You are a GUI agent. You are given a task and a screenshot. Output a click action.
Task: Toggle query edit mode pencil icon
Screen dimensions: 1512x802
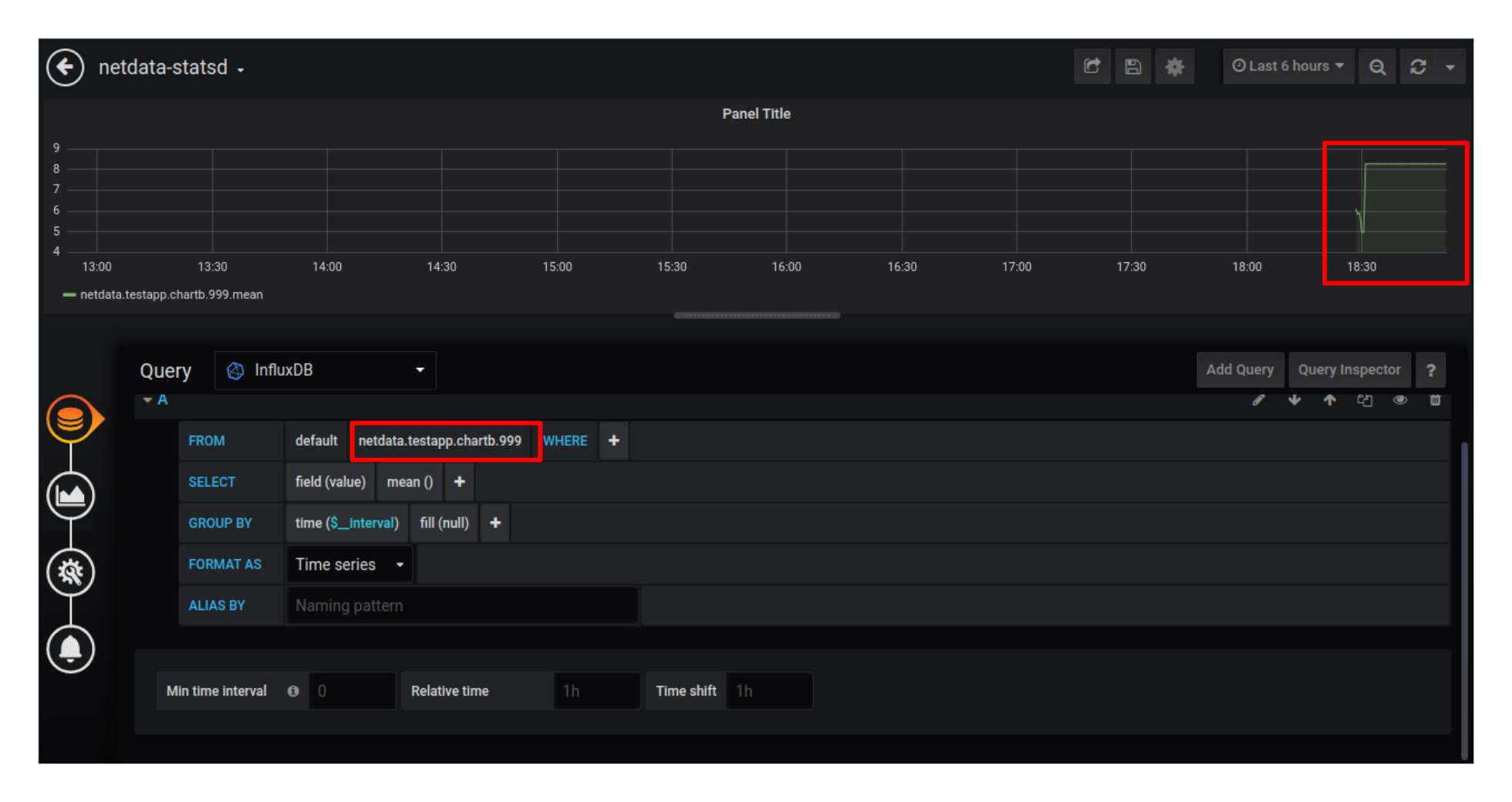1258,399
